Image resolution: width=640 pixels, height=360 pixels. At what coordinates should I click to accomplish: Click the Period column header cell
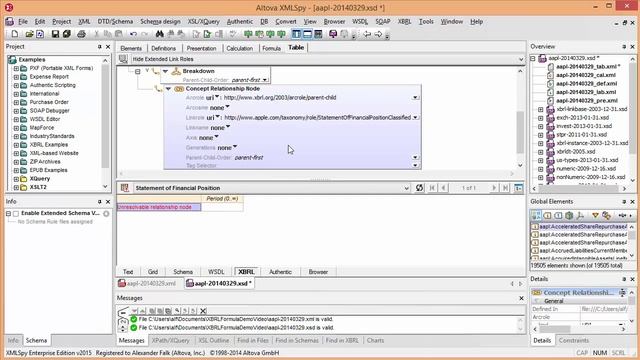222,199
